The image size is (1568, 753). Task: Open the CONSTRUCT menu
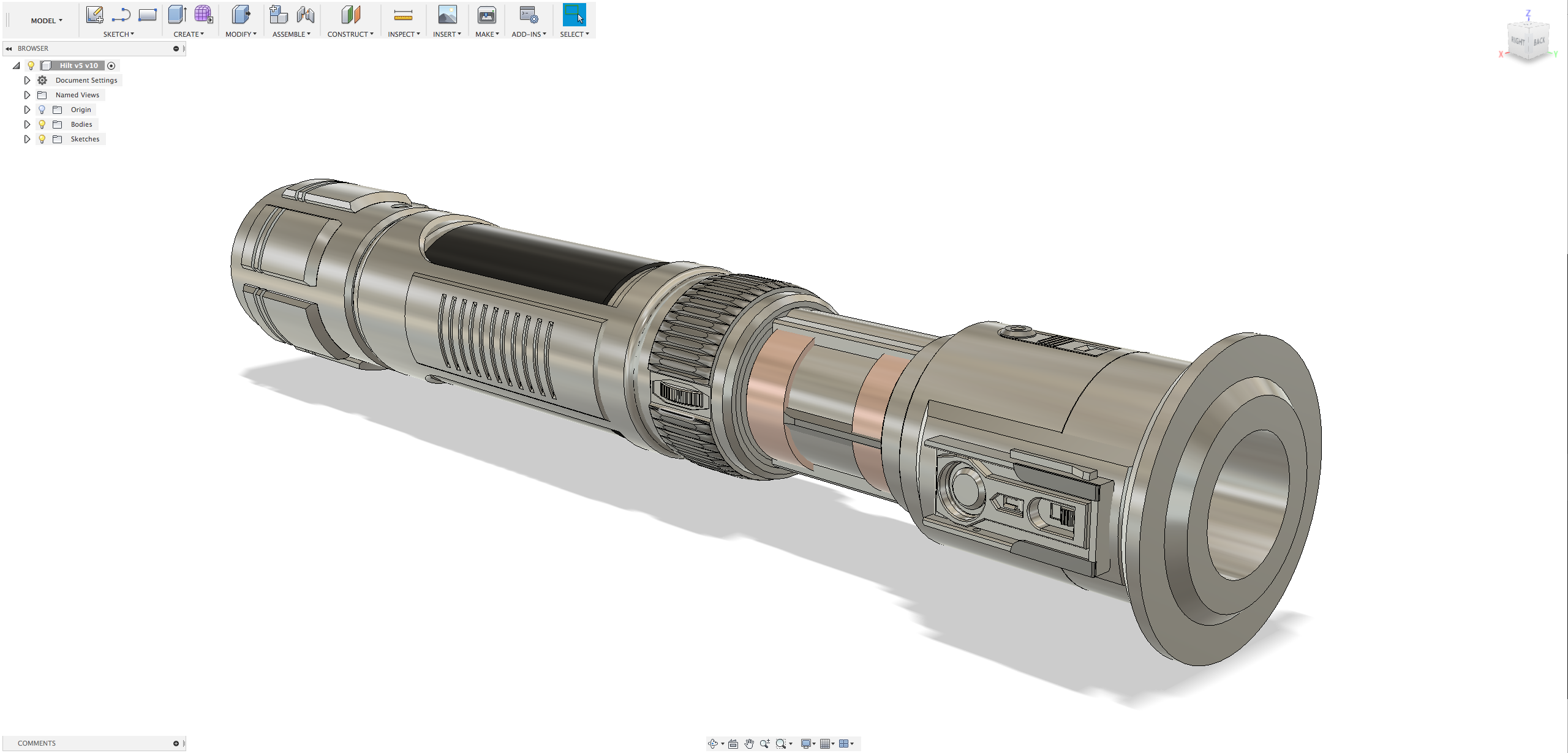point(350,34)
